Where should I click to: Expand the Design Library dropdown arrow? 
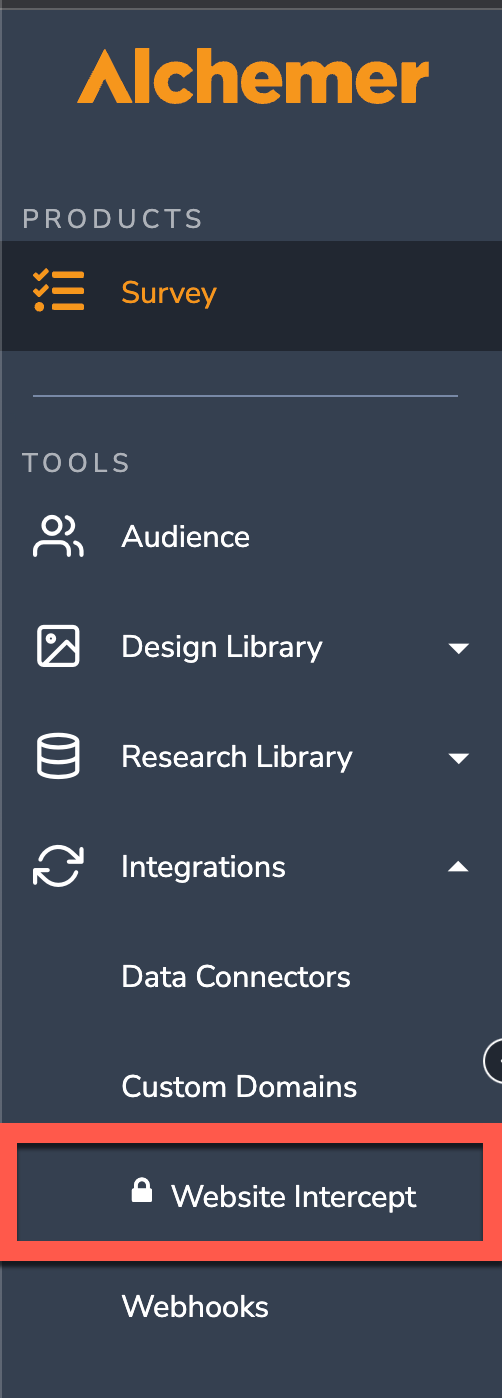pos(458,648)
